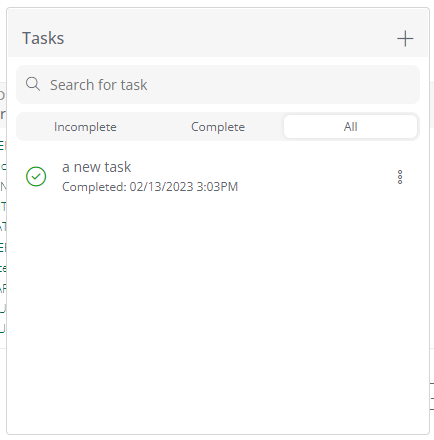Click the Tasks panel heading
Viewport: 434px width, 440px height.
43,38
